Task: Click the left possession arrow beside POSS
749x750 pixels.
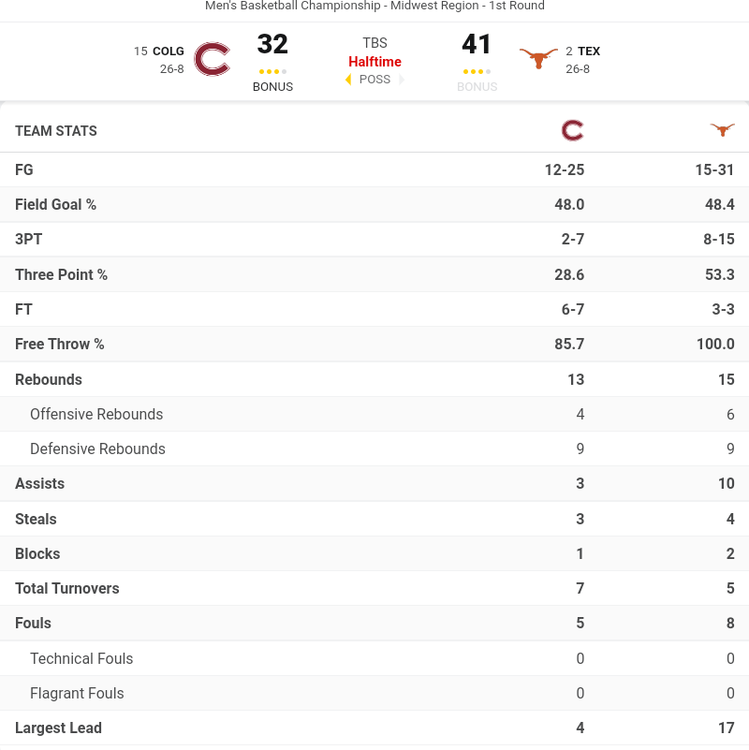Action: pyautogui.click(x=349, y=80)
